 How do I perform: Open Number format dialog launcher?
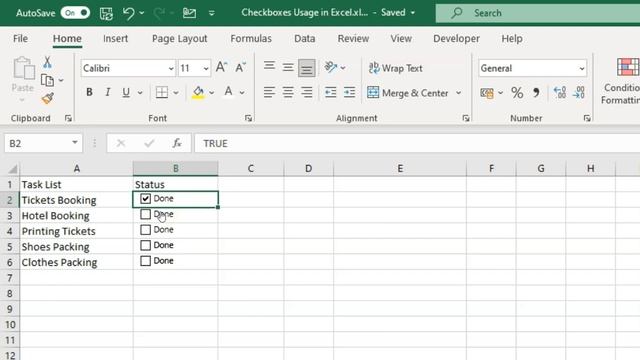coord(587,118)
